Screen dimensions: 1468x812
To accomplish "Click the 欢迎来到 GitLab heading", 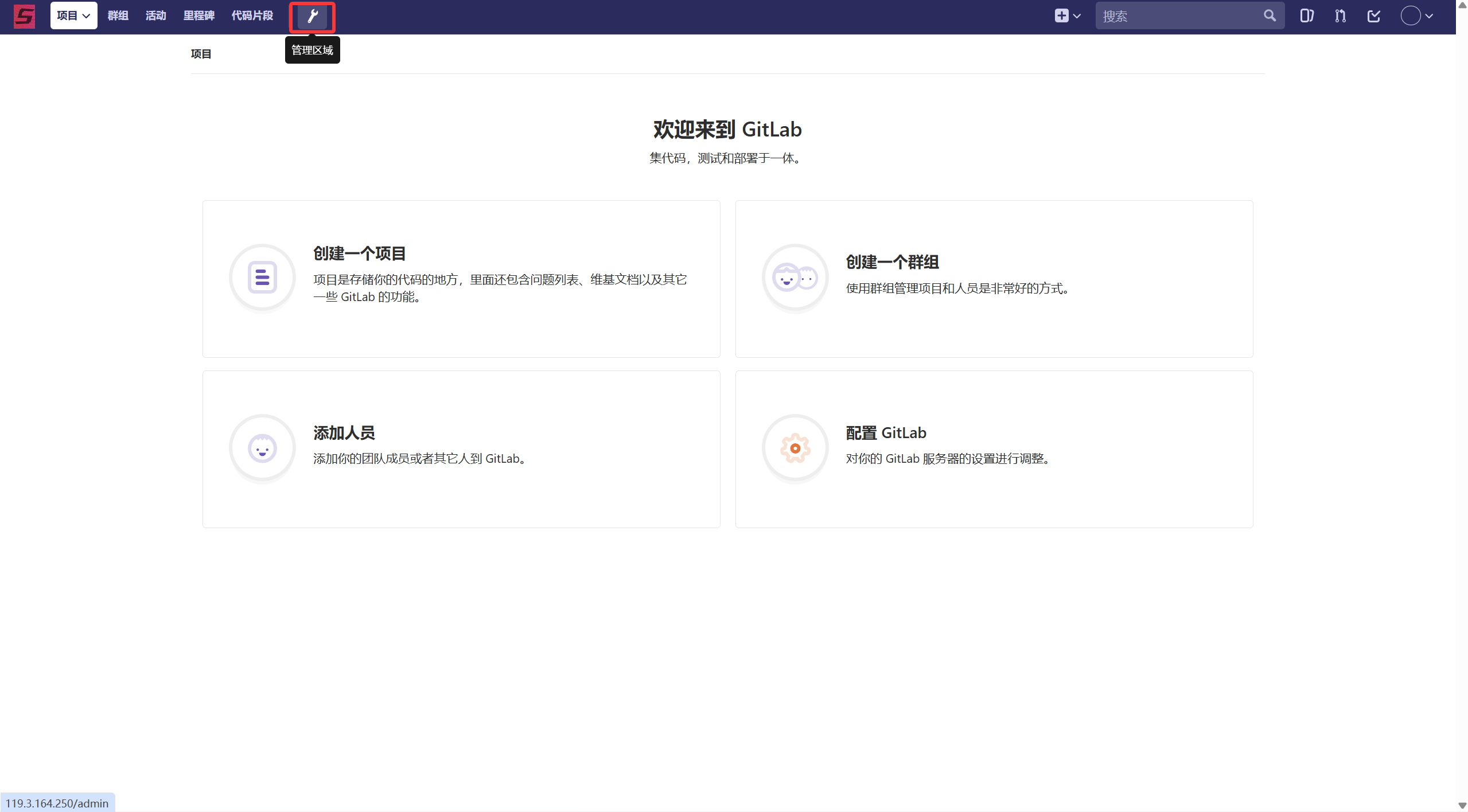I will pos(727,130).
